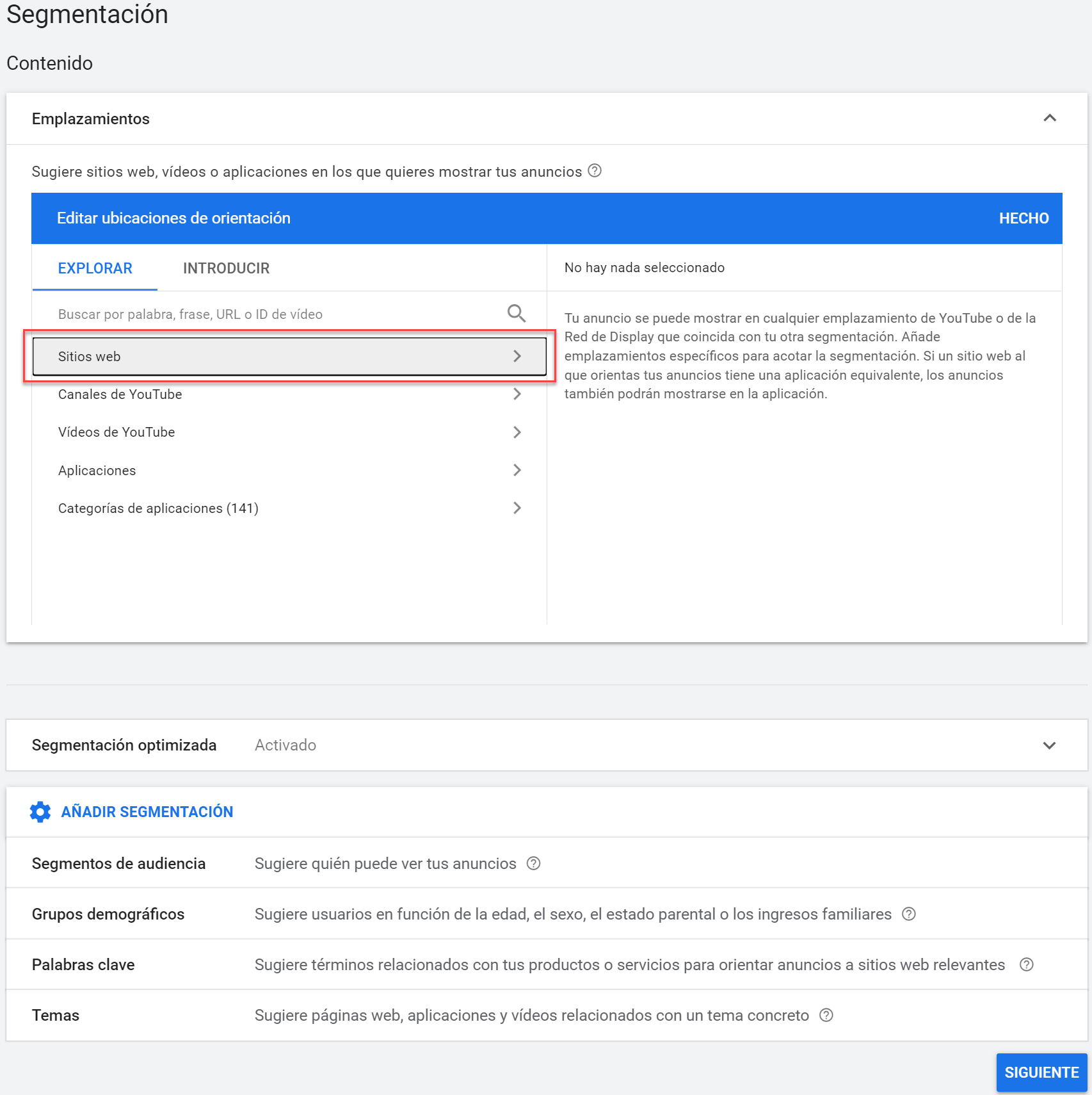Click the Siguiente button
This screenshot has height=1095, width=1092.
tap(1041, 1073)
